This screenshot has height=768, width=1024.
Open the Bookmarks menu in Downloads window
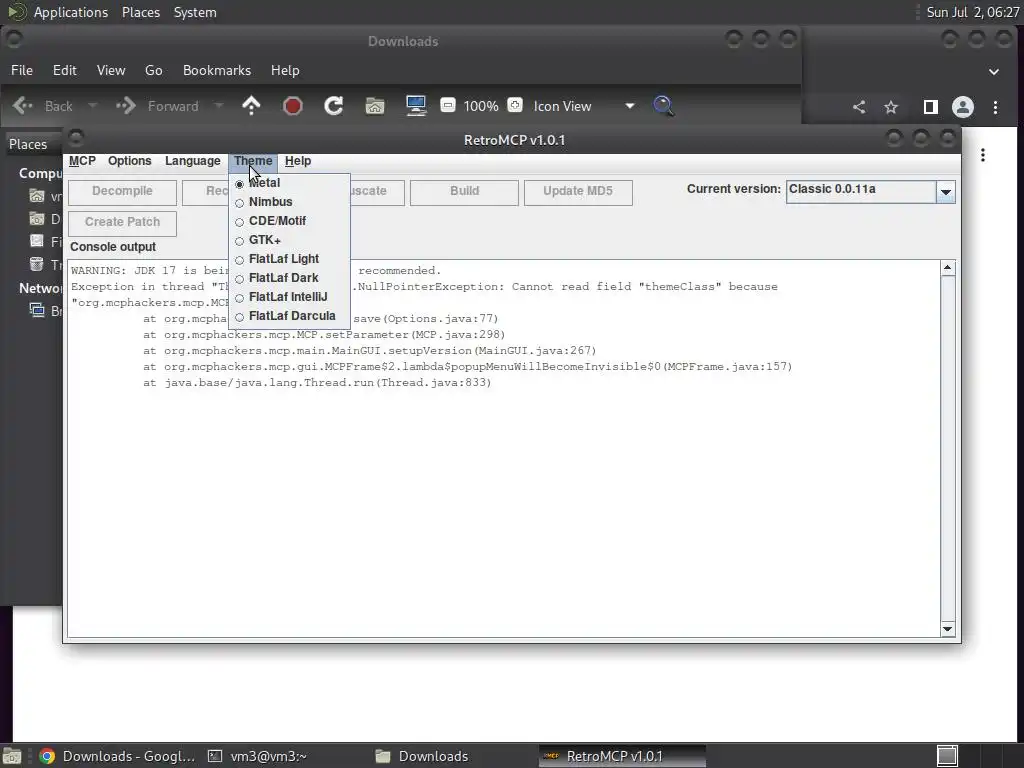[217, 71]
